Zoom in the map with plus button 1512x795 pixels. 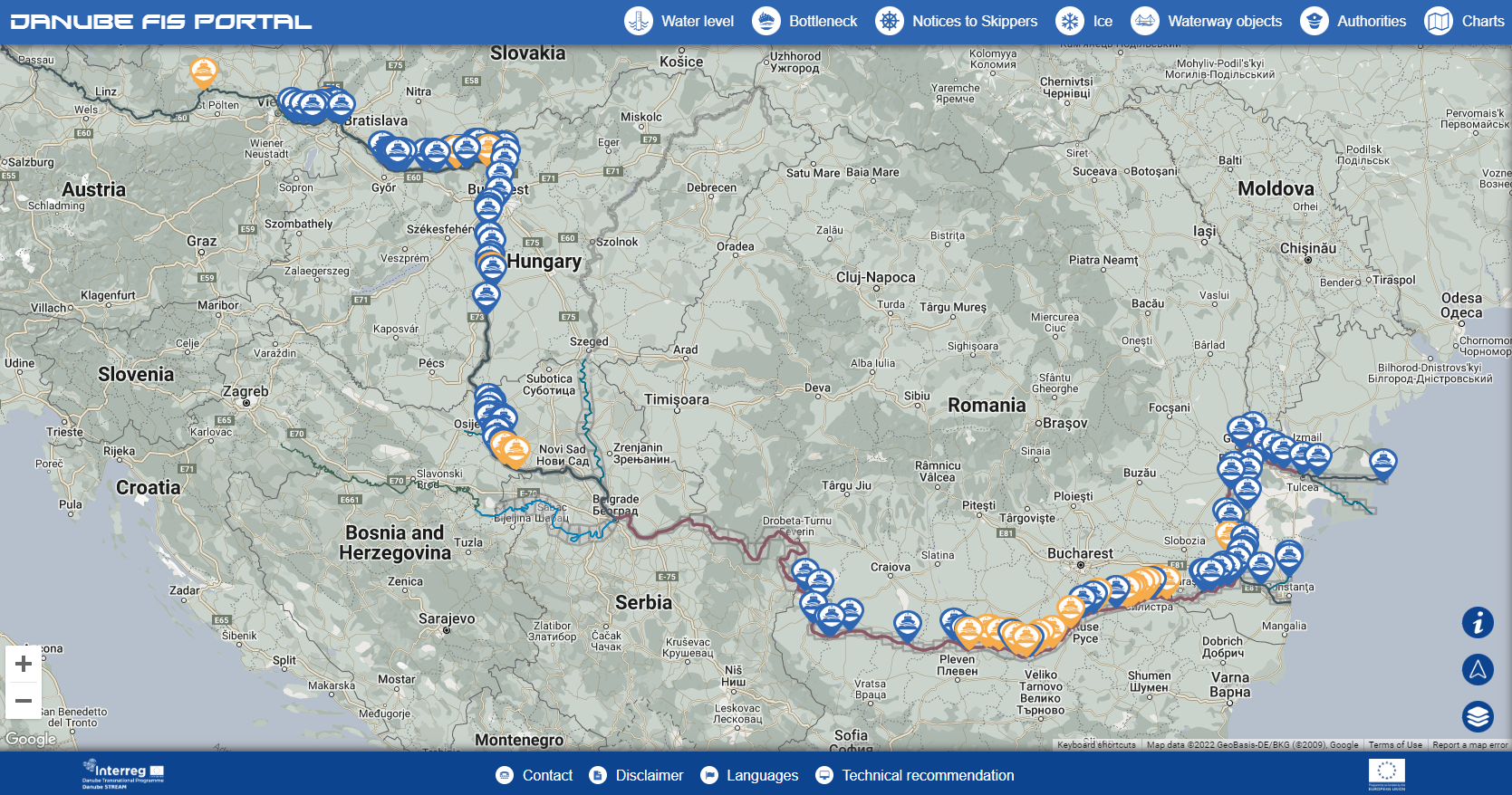[24, 664]
